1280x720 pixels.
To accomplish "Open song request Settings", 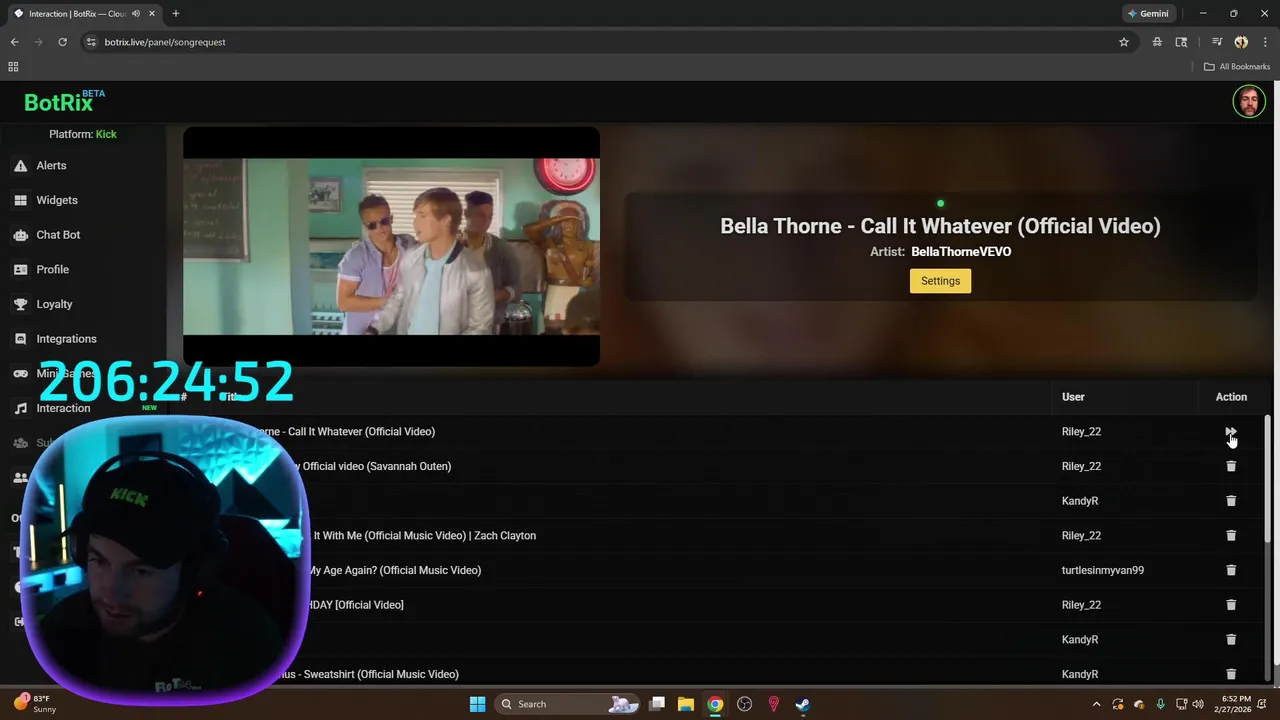I will tap(940, 281).
